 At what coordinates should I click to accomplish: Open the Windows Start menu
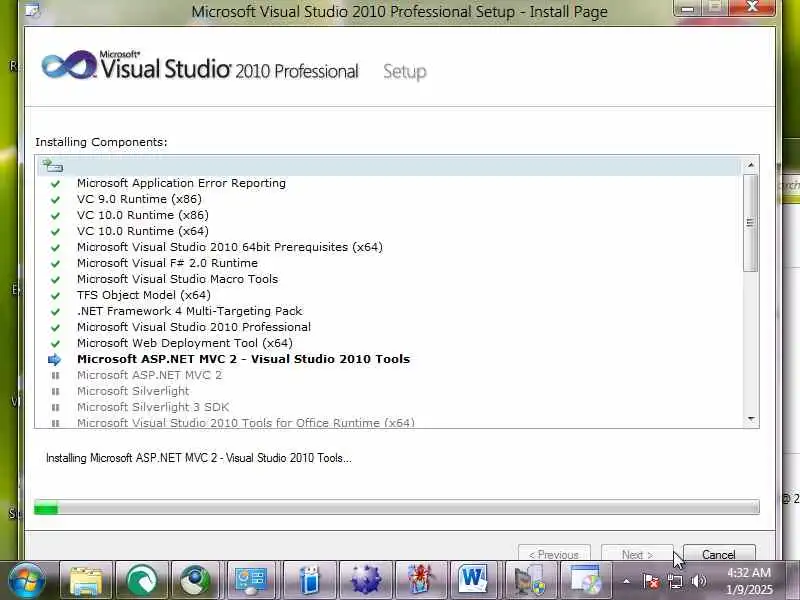(26, 580)
